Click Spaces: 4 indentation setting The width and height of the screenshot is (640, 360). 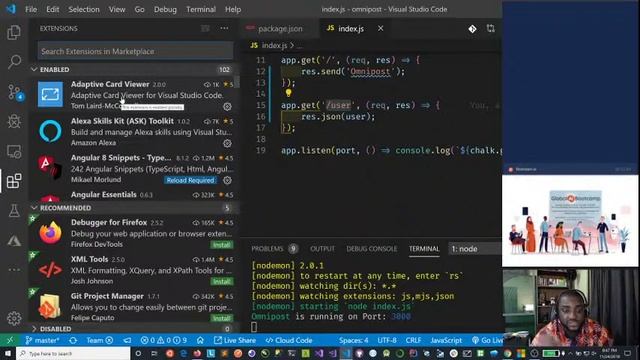(x=353, y=340)
